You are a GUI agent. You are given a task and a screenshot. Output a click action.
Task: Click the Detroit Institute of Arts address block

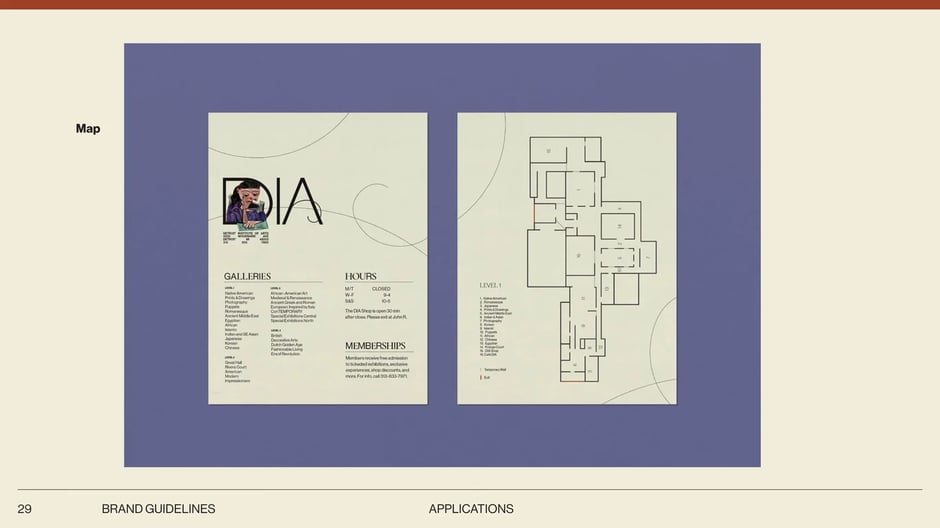click(246, 238)
